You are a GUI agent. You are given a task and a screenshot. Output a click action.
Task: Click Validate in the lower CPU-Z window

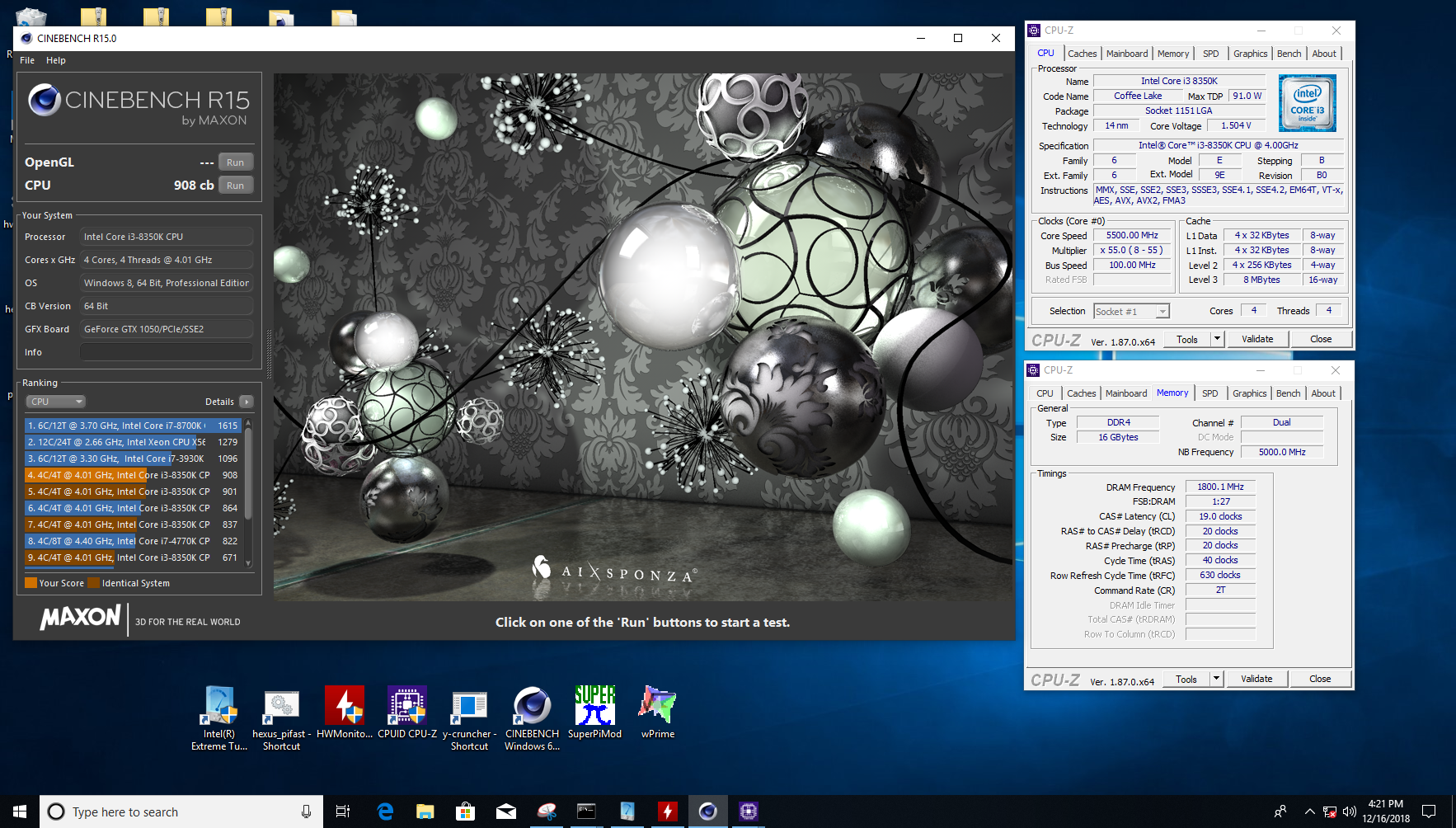tap(1256, 679)
